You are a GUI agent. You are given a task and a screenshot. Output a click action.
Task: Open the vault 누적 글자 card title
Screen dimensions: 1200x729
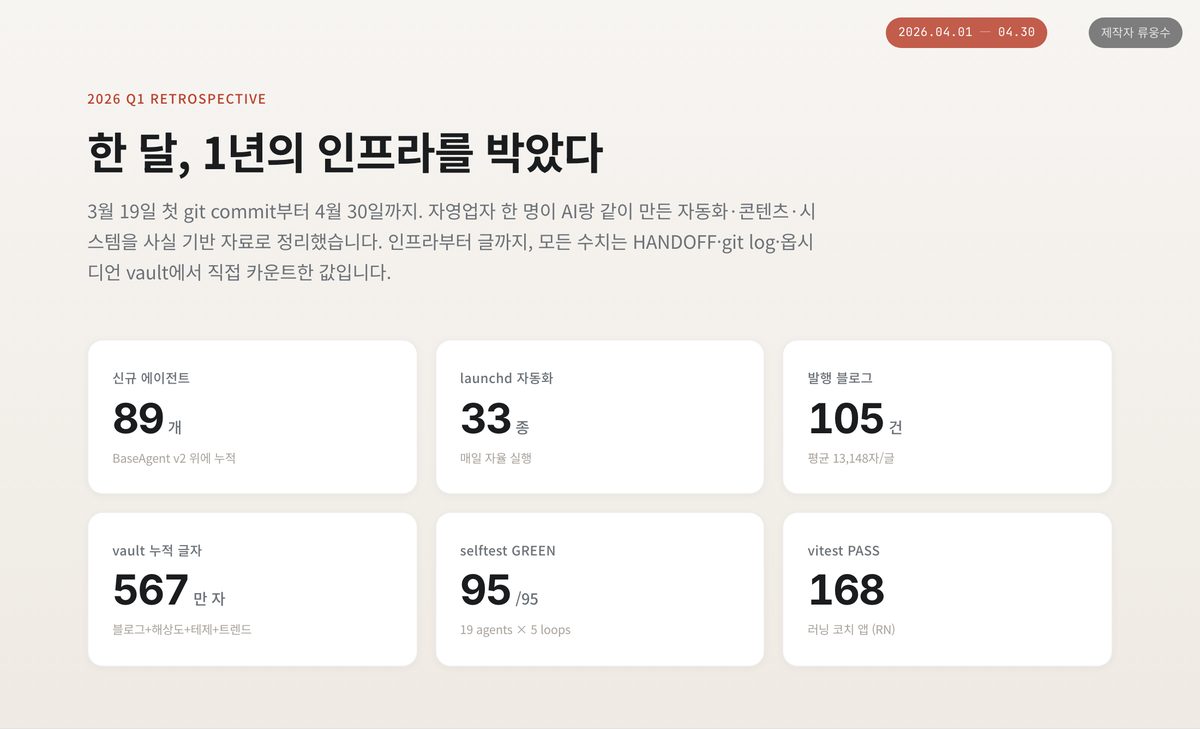click(158, 551)
